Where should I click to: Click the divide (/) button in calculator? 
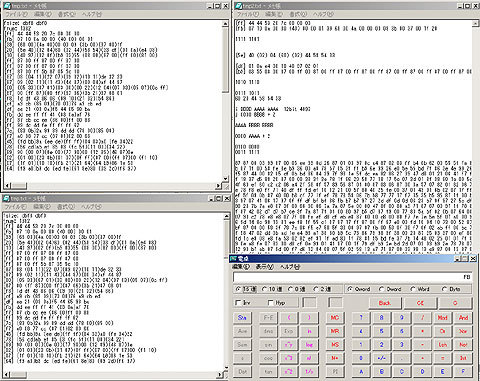click(422, 318)
